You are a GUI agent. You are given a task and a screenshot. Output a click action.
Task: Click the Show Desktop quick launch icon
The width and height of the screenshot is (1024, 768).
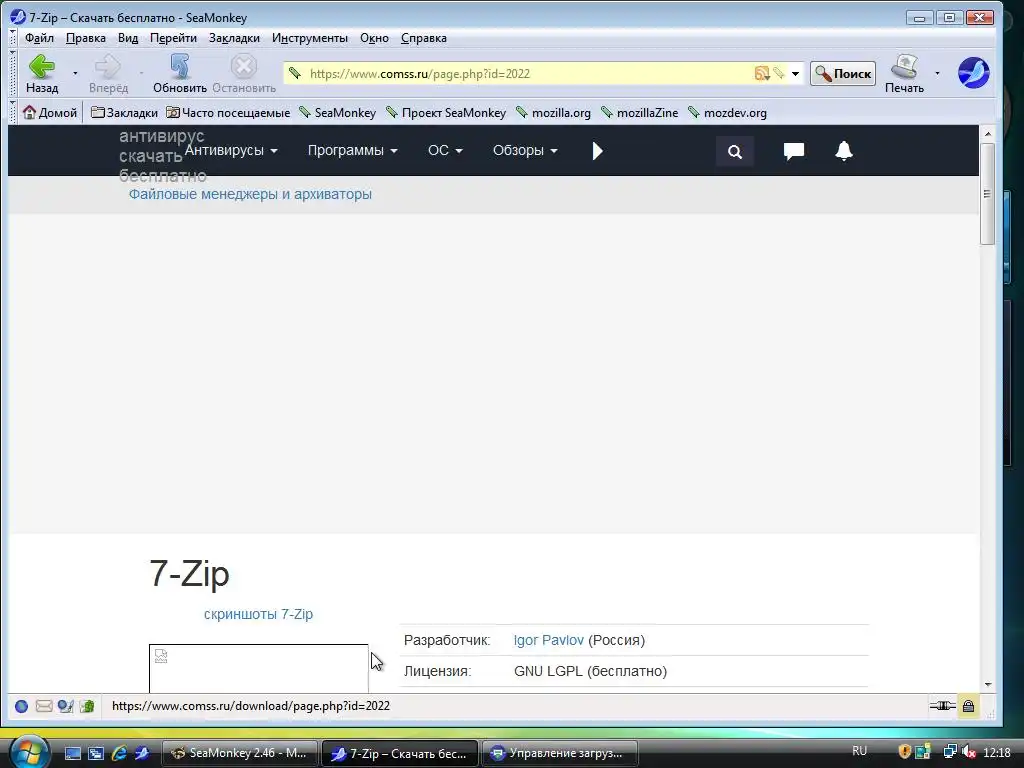pos(73,753)
